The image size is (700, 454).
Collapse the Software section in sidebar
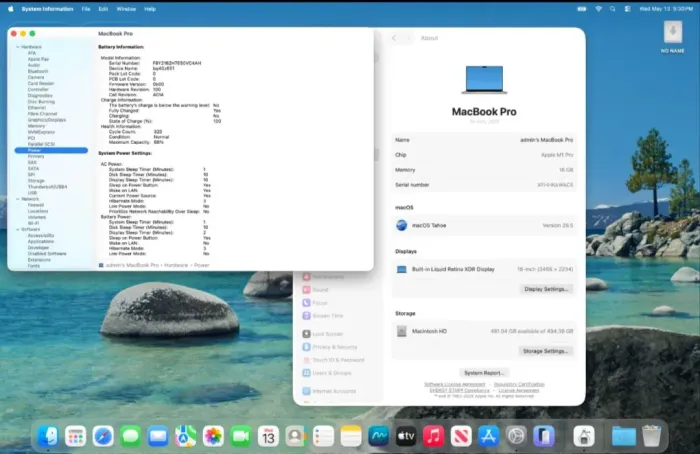pyautogui.click(x=18, y=229)
